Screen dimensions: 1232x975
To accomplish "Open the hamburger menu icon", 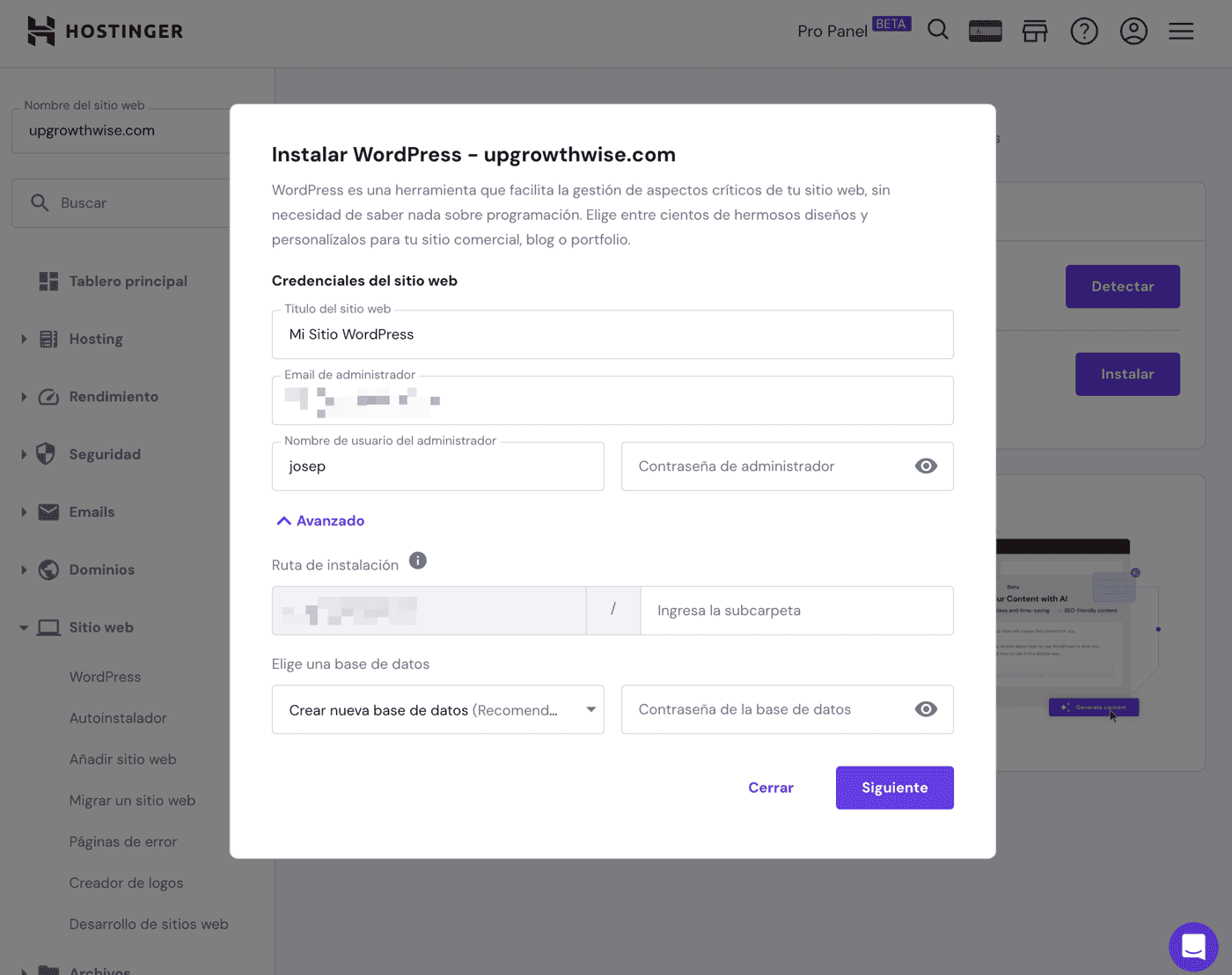I will [x=1181, y=32].
